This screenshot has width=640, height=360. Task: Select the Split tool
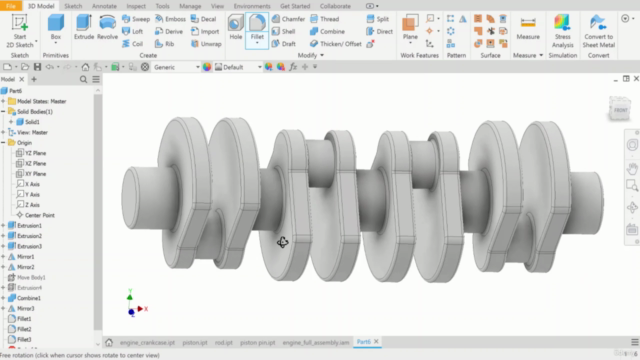click(x=378, y=19)
